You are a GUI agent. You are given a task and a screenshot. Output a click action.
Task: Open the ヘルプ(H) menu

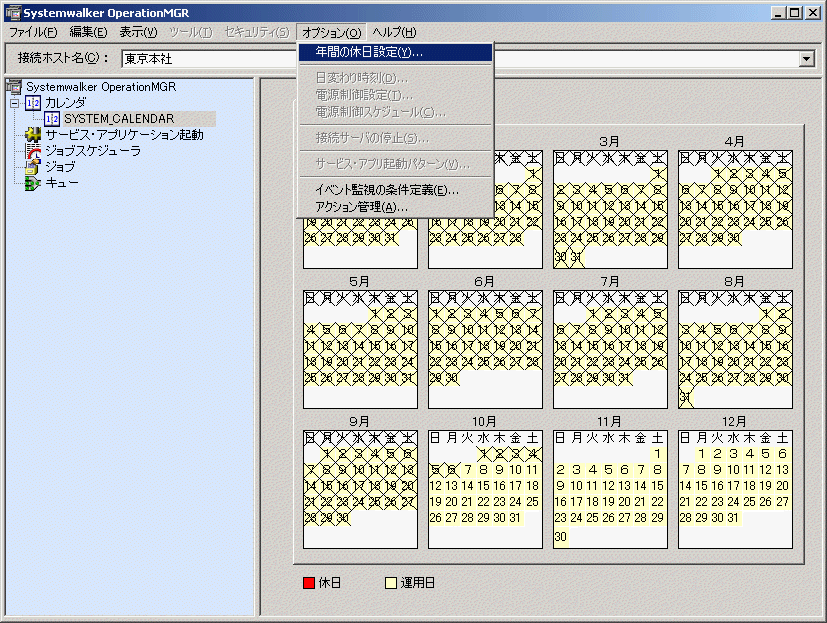point(395,32)
